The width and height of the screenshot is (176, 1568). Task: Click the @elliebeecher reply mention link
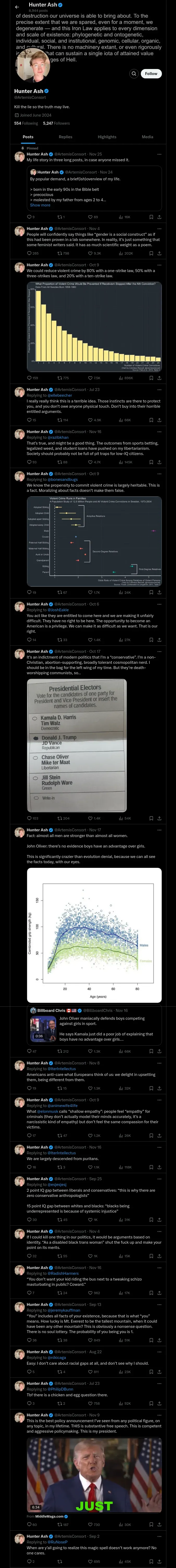60,395
